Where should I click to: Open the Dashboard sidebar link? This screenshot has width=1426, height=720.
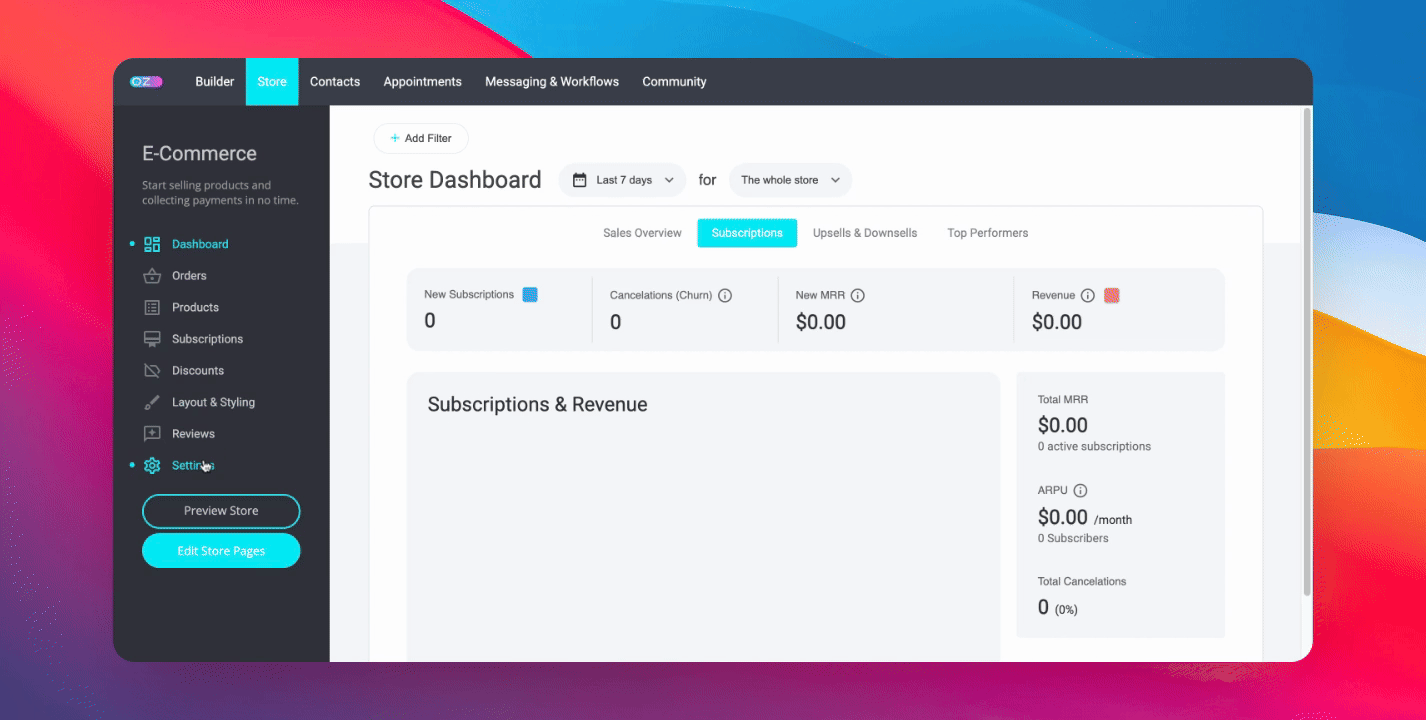200,244
